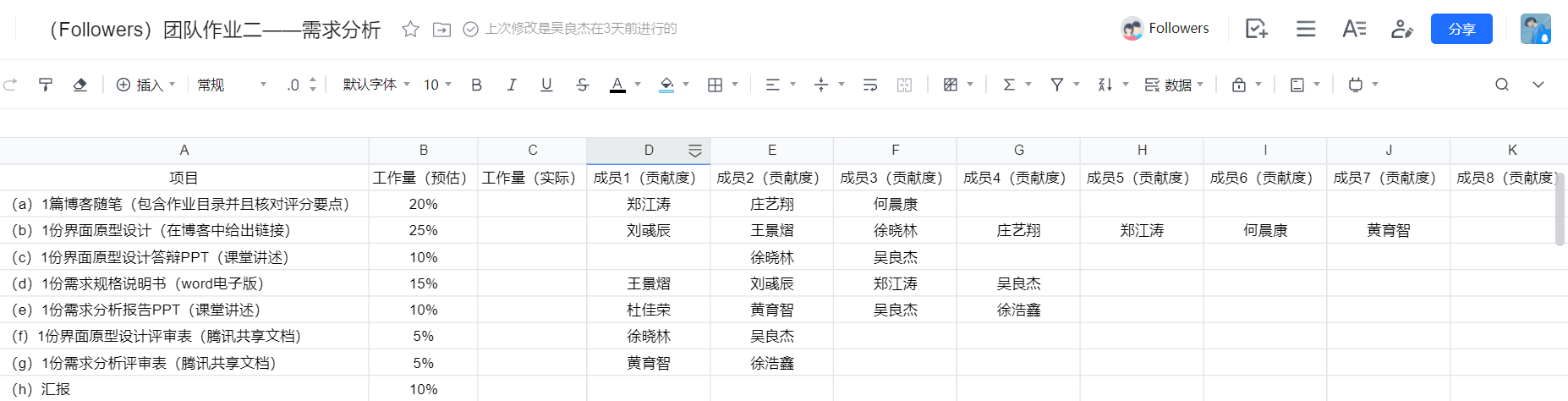The height and width of the screenshot is (401, 1568).
Task: Select cell 刘彧辰 in column D
Action: point(649,230)
